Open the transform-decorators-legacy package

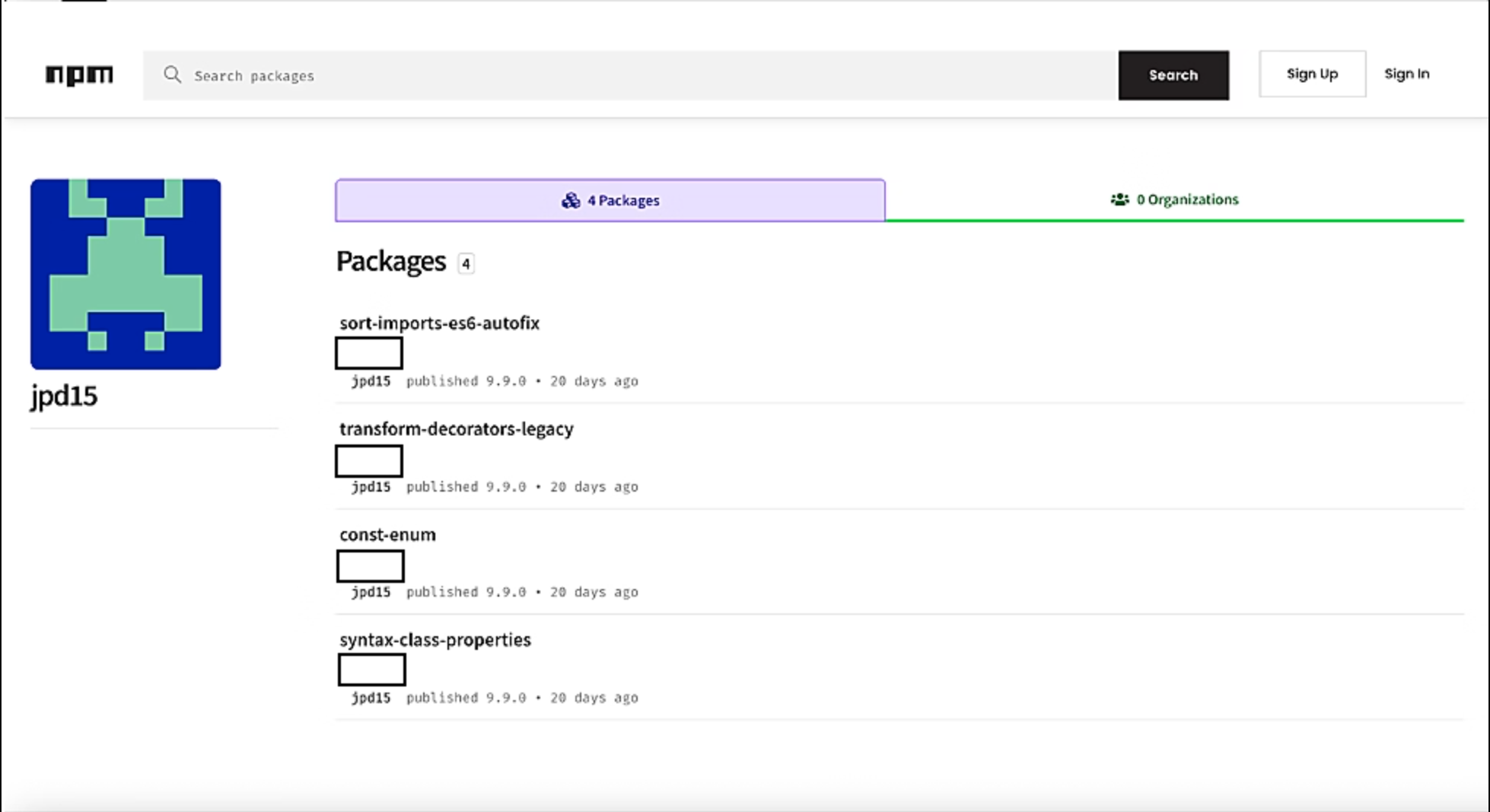click(x=457, y=428)
